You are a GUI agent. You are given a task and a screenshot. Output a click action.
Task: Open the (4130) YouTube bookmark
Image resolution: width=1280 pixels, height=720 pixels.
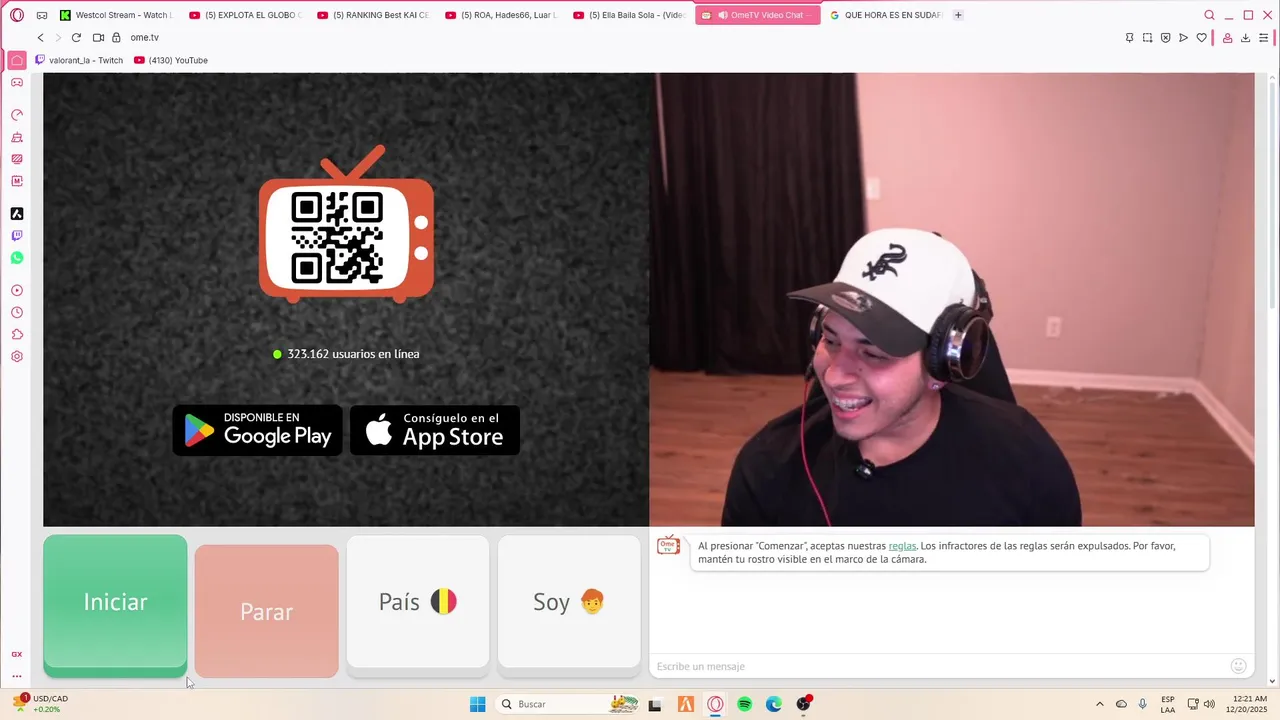tap(171, 60)
